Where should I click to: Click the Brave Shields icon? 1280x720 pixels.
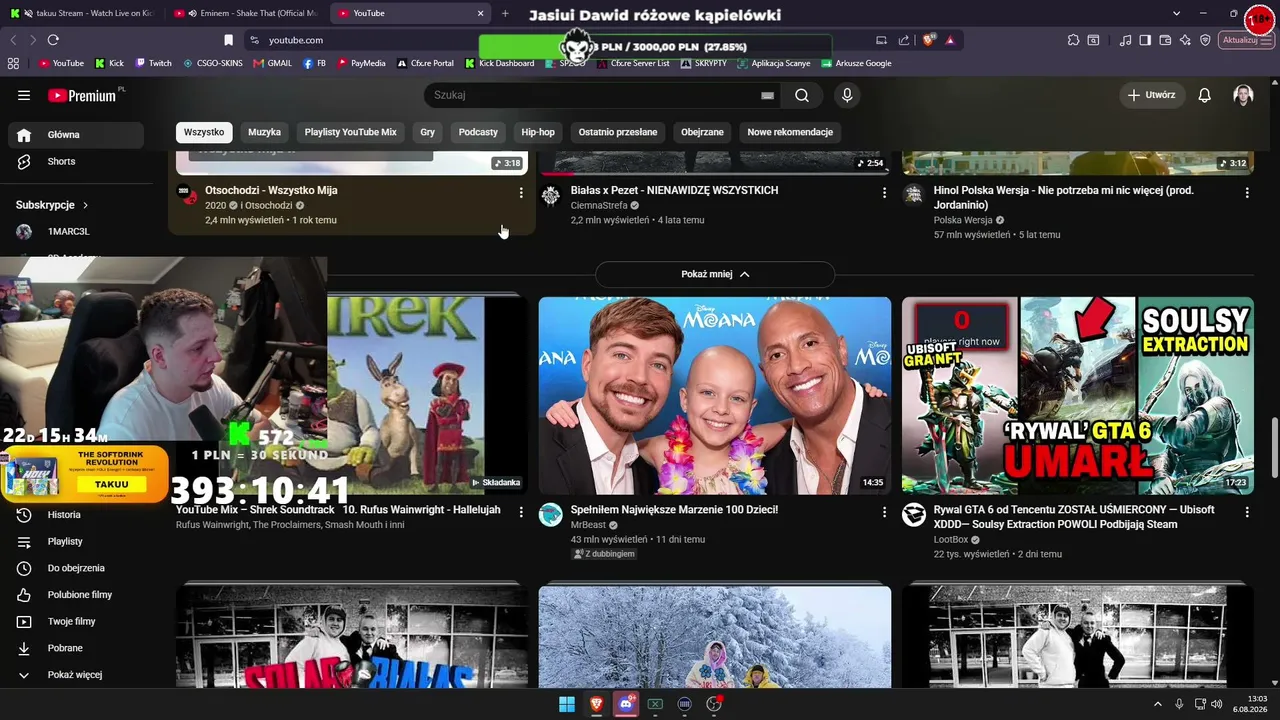pyautogui.click(x=928, y=40)
